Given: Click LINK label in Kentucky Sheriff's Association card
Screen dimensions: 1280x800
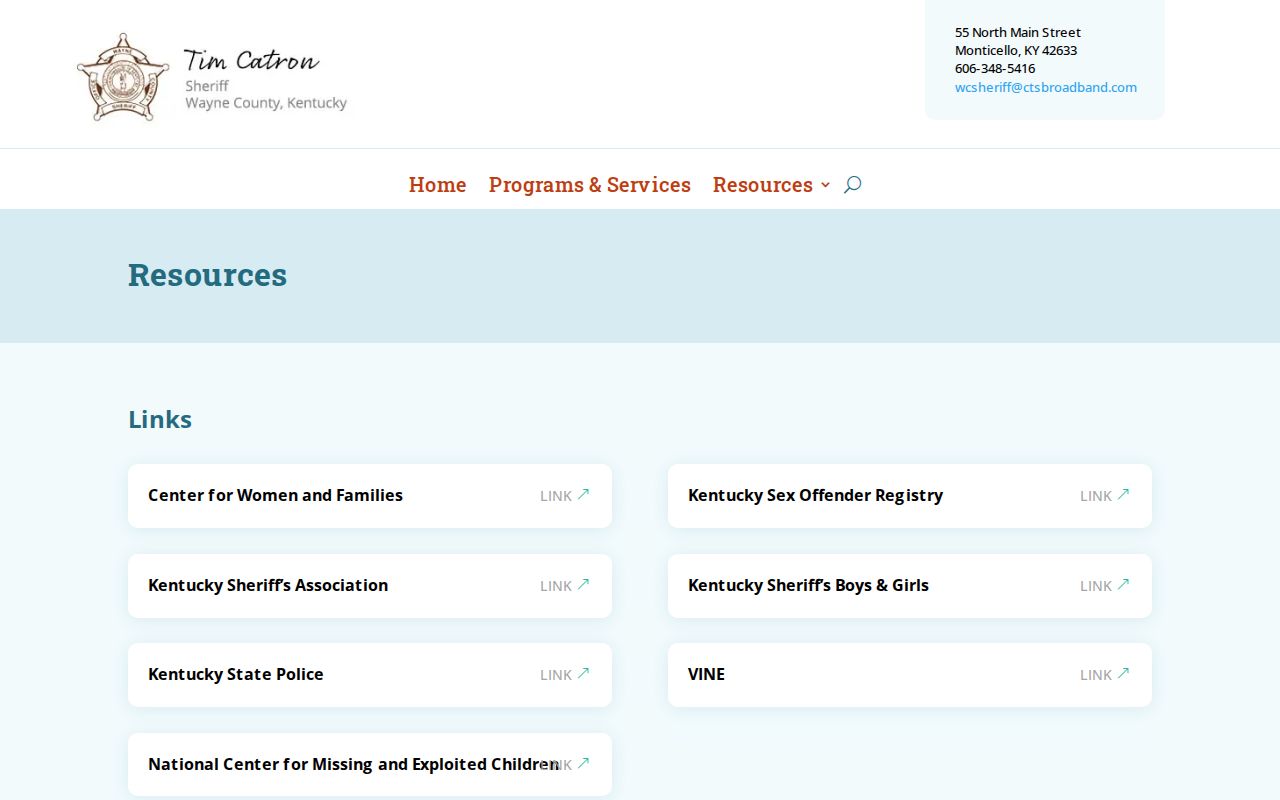Looking at the screenshot, I should (x=556, y=586).
